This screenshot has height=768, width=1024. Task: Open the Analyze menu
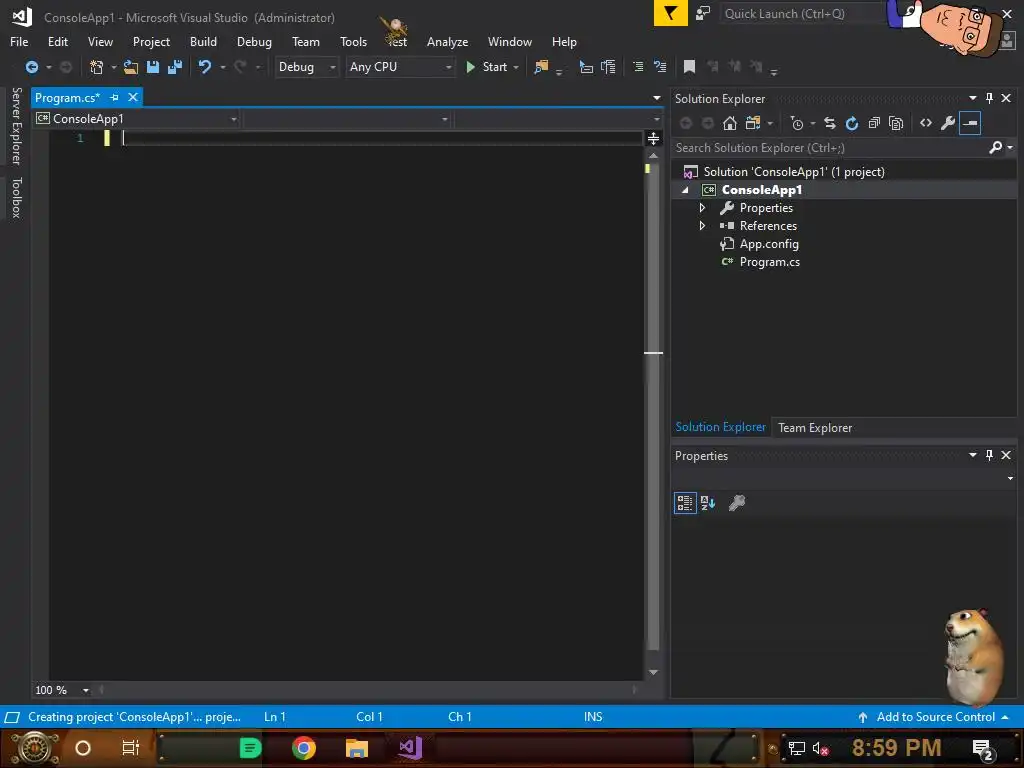(x=447, y=42)
